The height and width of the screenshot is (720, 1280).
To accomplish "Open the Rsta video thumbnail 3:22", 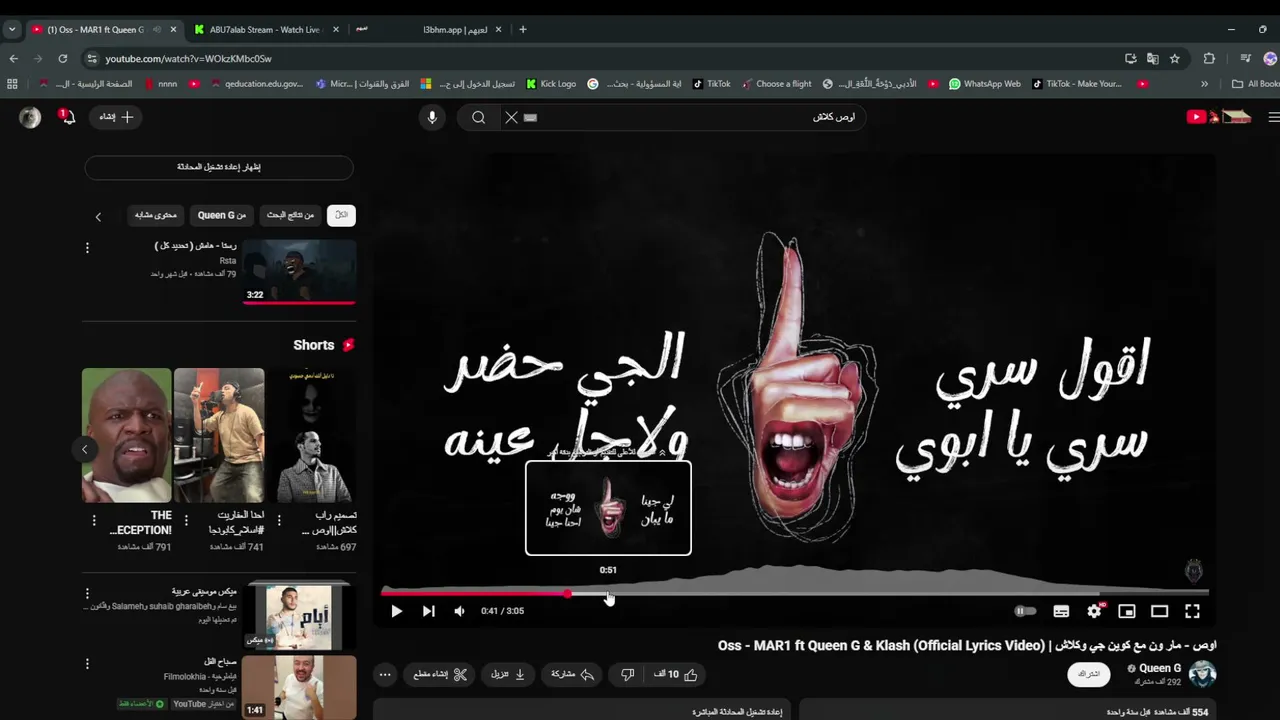I will [299, 271].
